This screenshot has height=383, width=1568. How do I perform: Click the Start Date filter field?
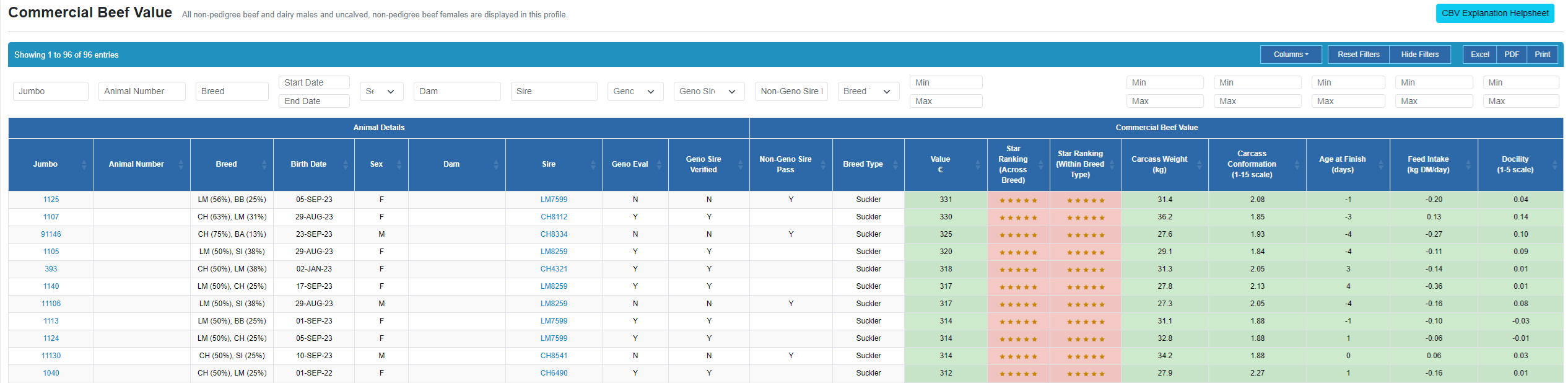(315, 82)
